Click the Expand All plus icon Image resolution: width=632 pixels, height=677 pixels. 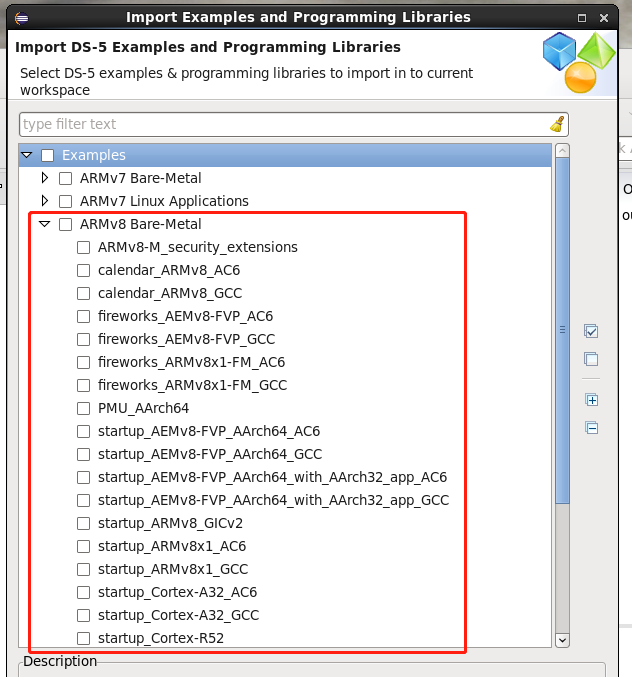pyautogui.click(x=591, y=400)
